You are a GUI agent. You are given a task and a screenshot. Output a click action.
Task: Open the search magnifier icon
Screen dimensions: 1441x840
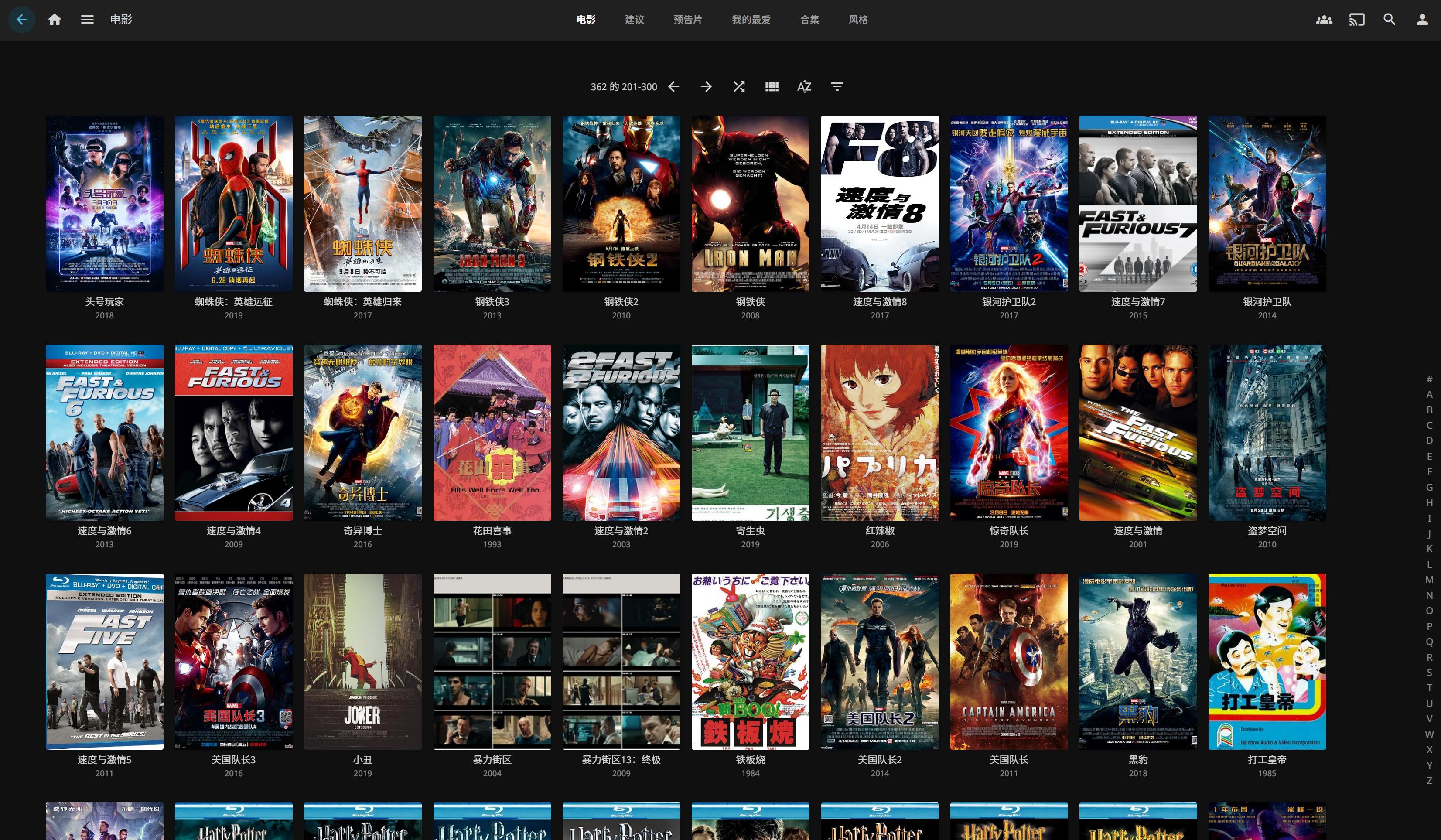coord(1389,20)
